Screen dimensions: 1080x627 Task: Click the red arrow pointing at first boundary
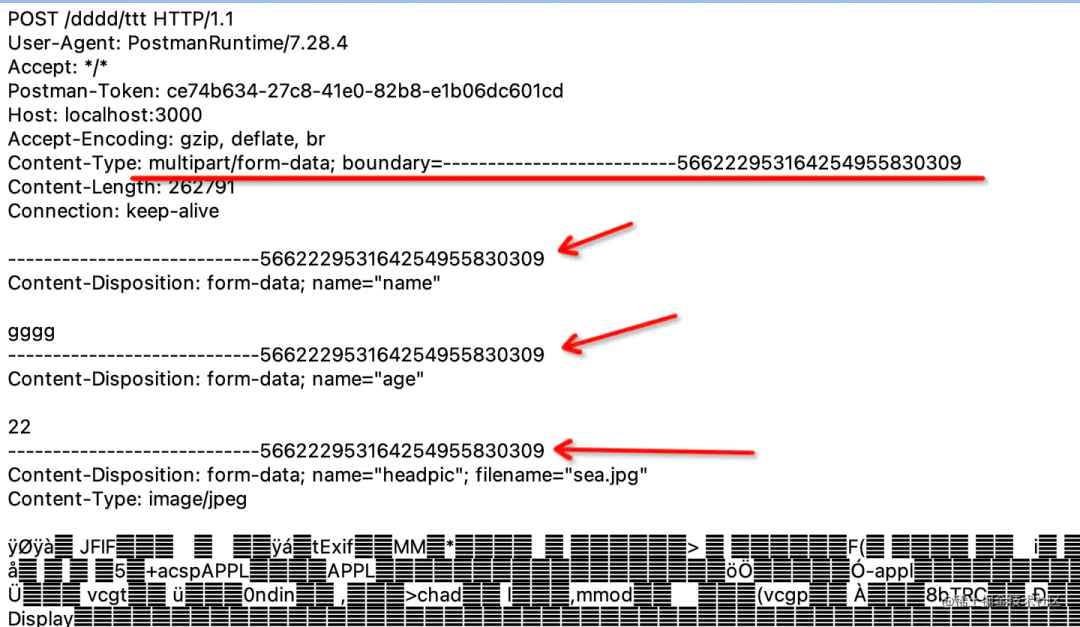(595, 238)
